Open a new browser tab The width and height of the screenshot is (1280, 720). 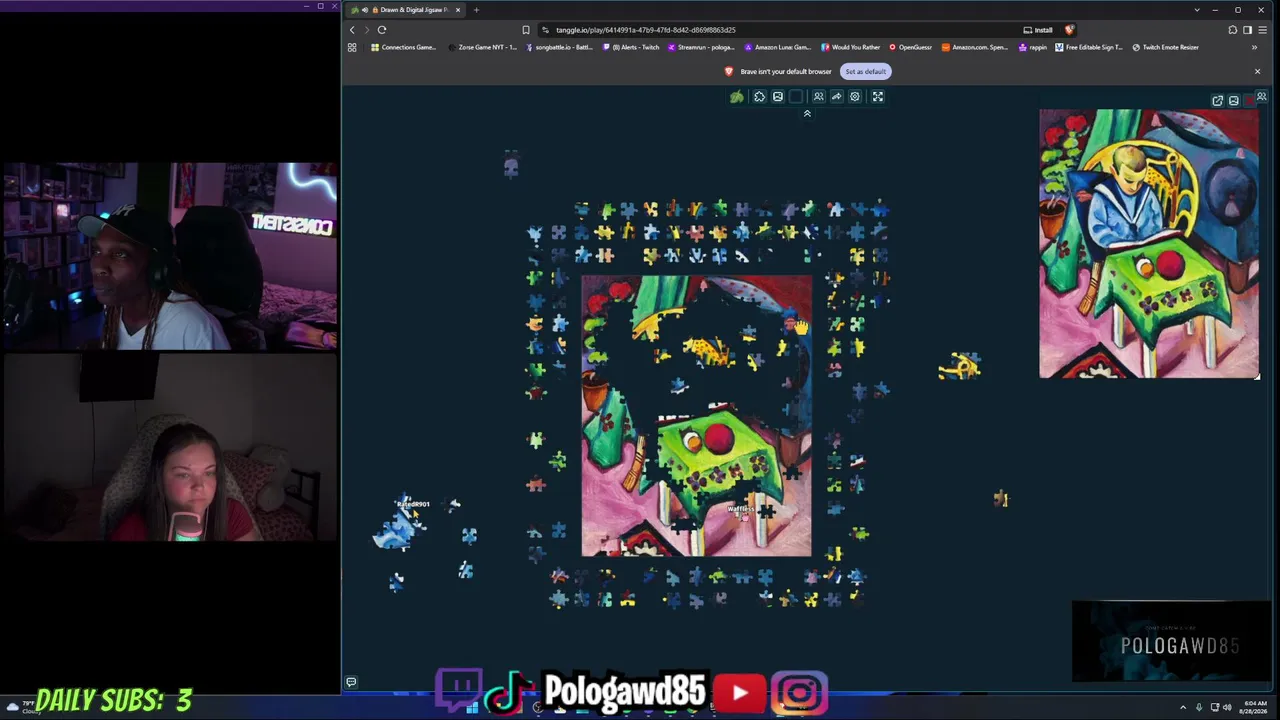coord(476,10)
